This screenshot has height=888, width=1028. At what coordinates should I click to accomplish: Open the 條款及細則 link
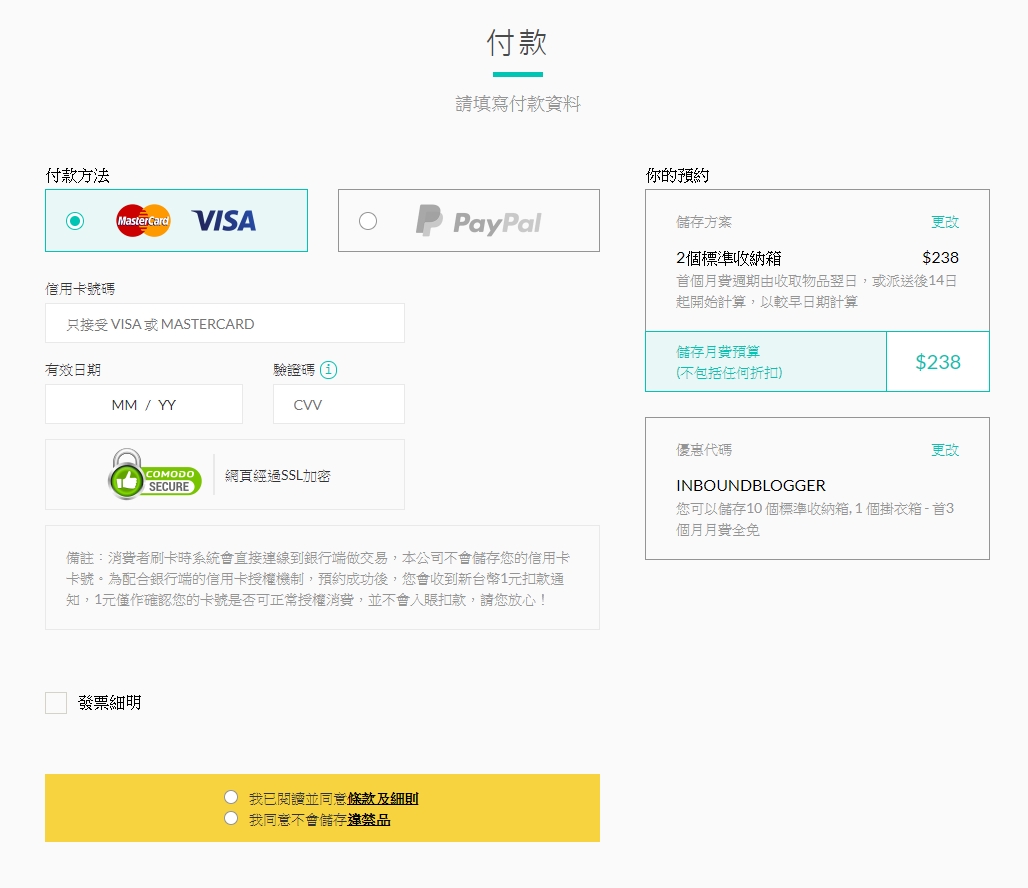point(383,799)
